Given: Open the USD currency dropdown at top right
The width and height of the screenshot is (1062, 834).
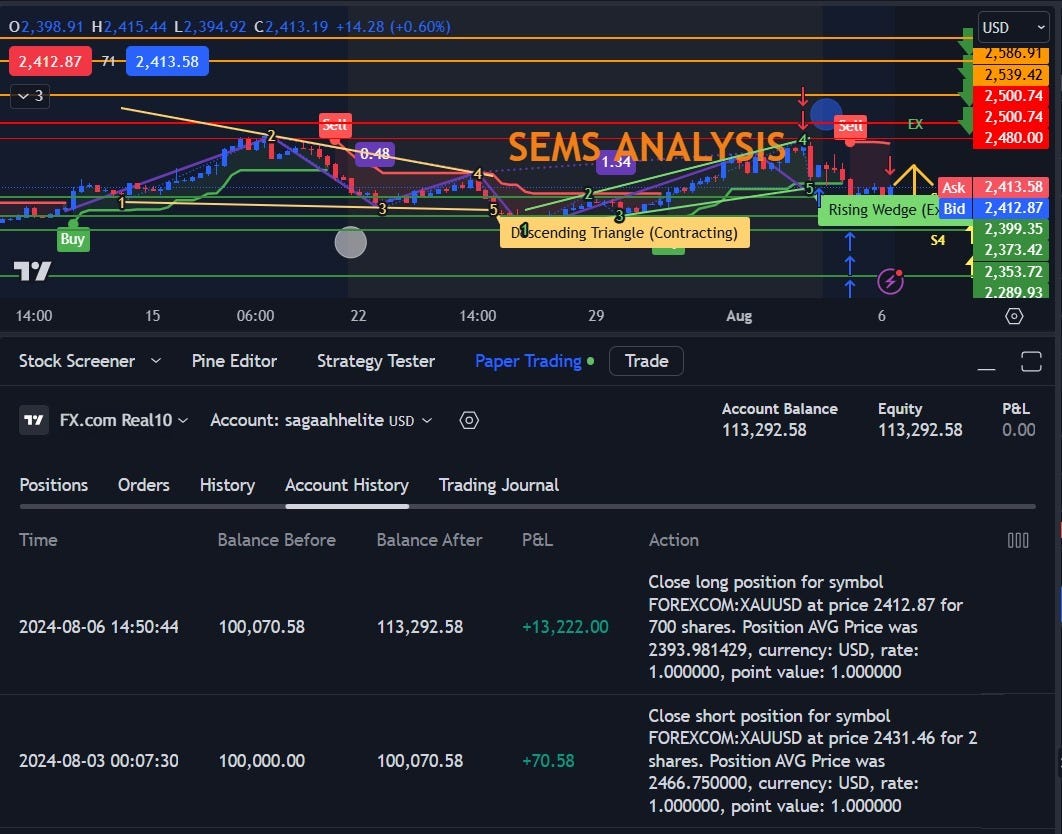Looking at the screenshot, I should [x=1012, y=27].
